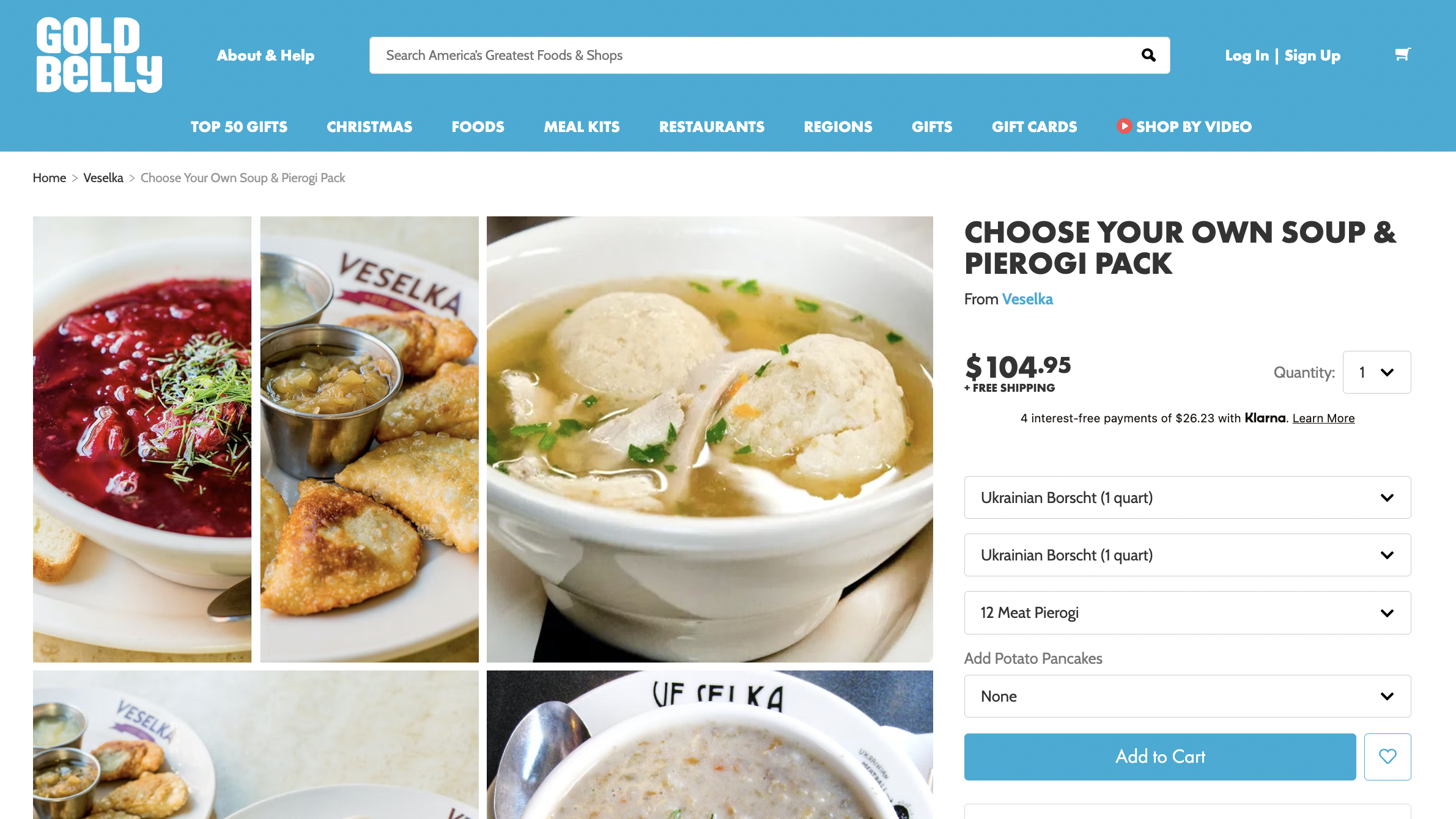Click the search magnifier icon
The height and width of the screenshot is (819, 1456).
[1148, 56]
